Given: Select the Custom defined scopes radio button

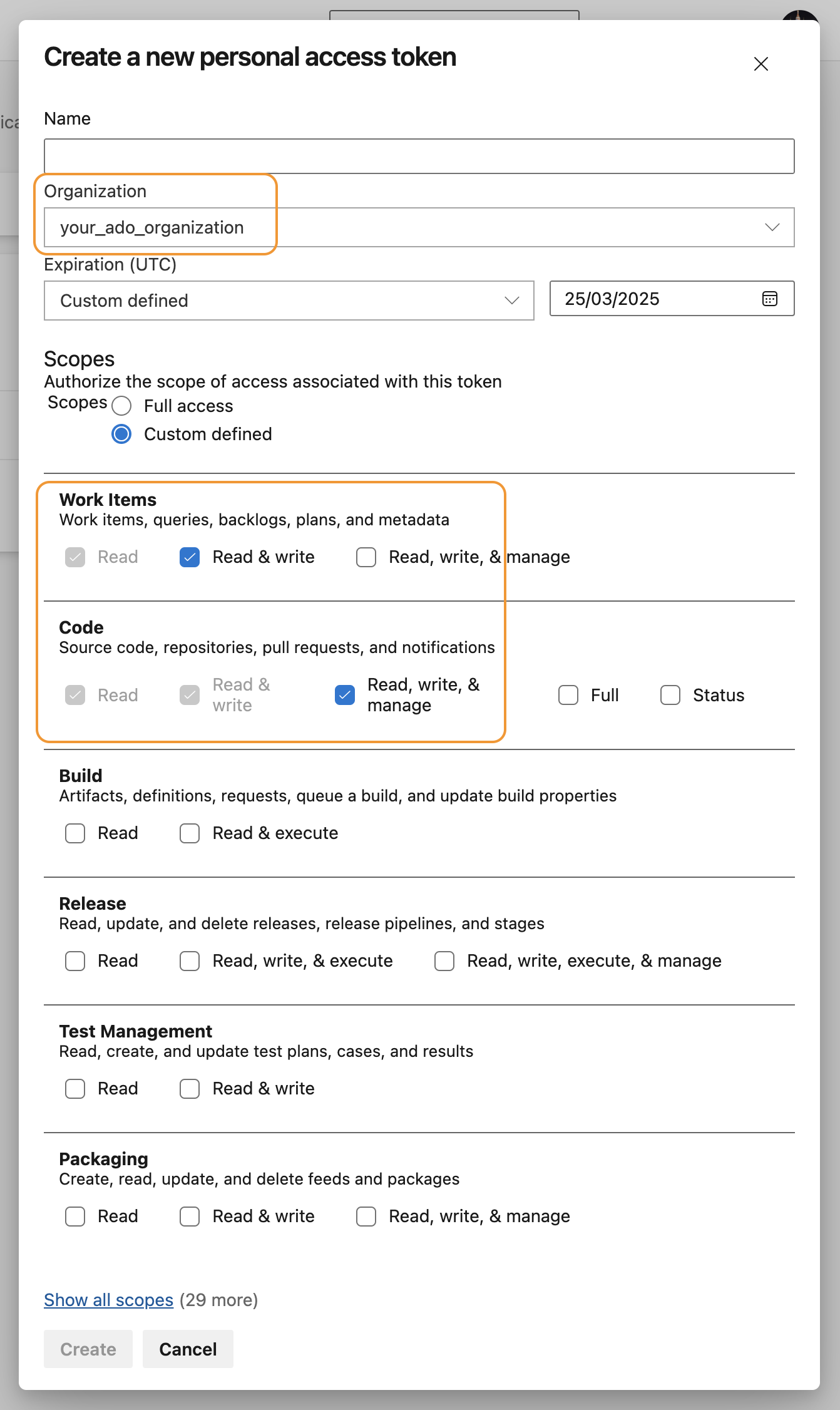Looking at the screenshot, I should pyautogui.click(x=121, y=434).
